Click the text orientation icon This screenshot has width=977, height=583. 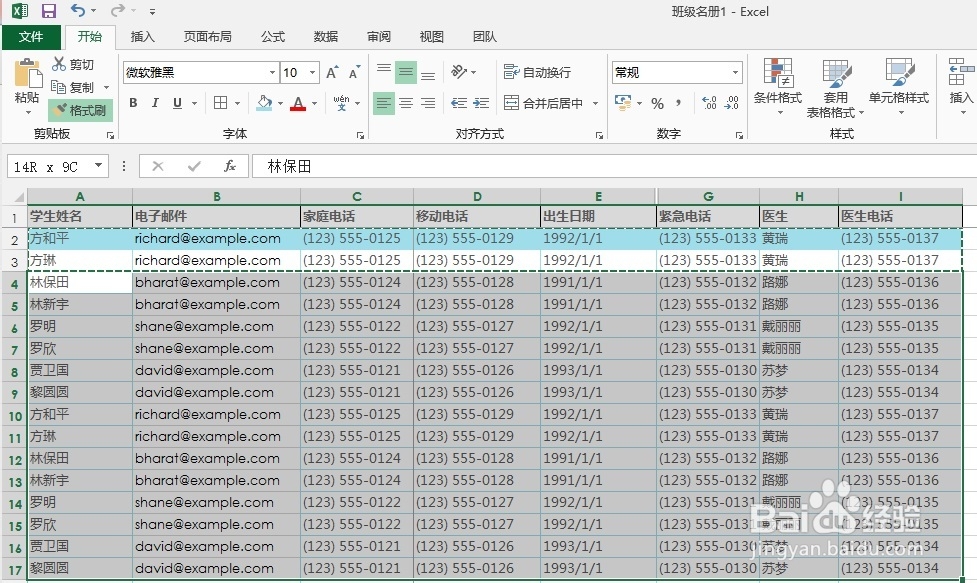pos(459,72)
